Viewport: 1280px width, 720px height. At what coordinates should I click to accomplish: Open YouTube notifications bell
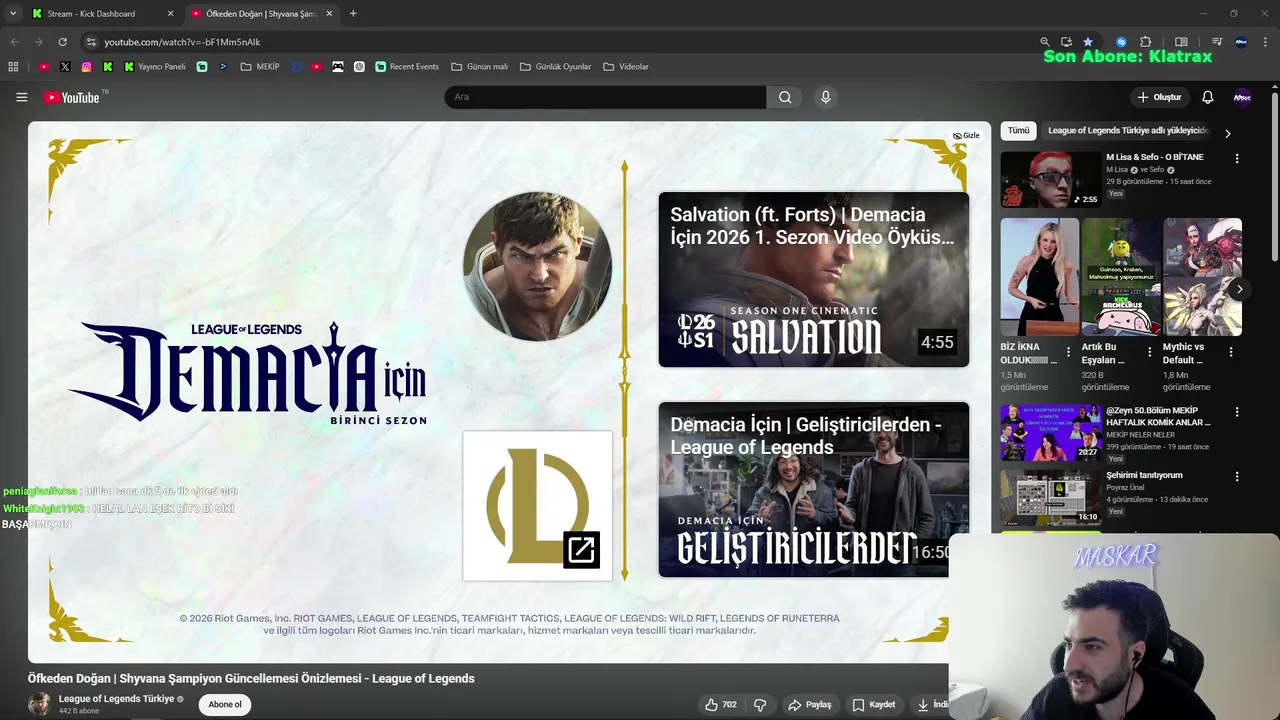click(x=1207, y=97)
